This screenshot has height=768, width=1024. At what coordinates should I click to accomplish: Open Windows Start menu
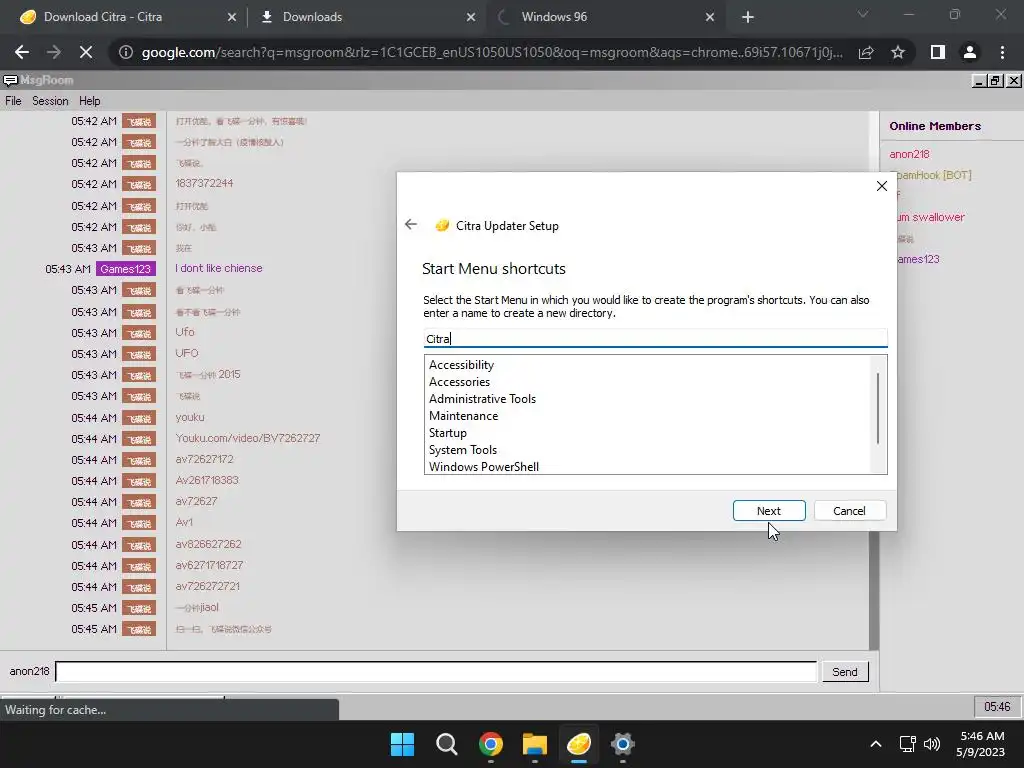pos(402,744)
